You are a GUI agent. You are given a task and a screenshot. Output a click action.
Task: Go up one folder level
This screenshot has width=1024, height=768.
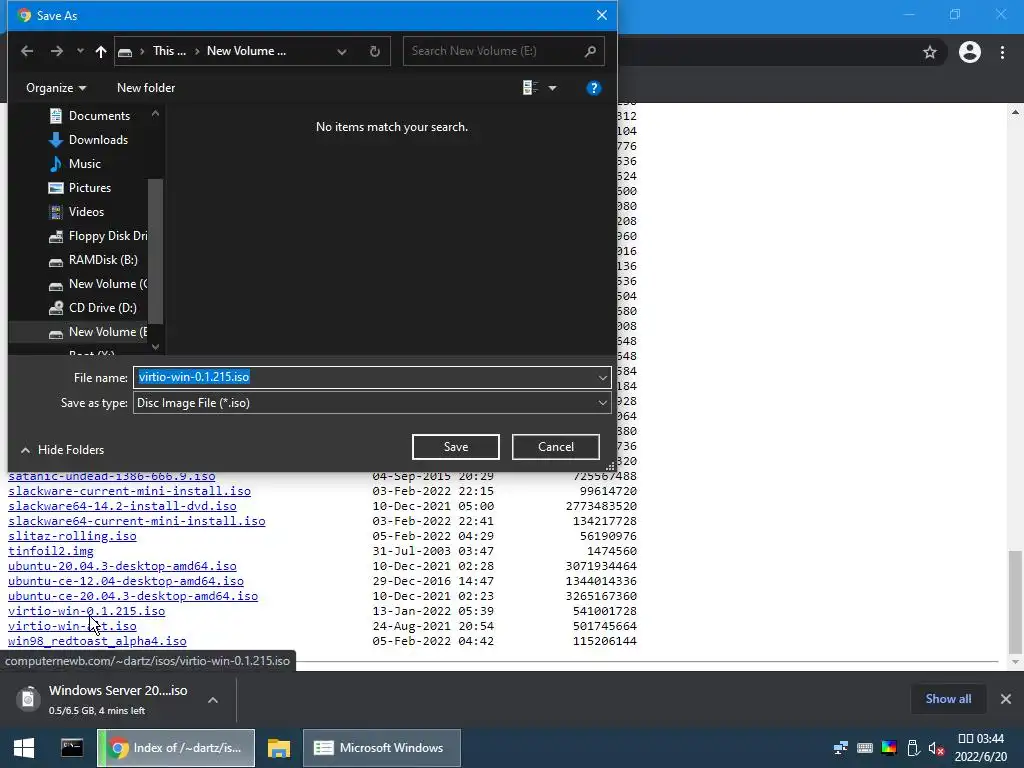tap(101, 51)
